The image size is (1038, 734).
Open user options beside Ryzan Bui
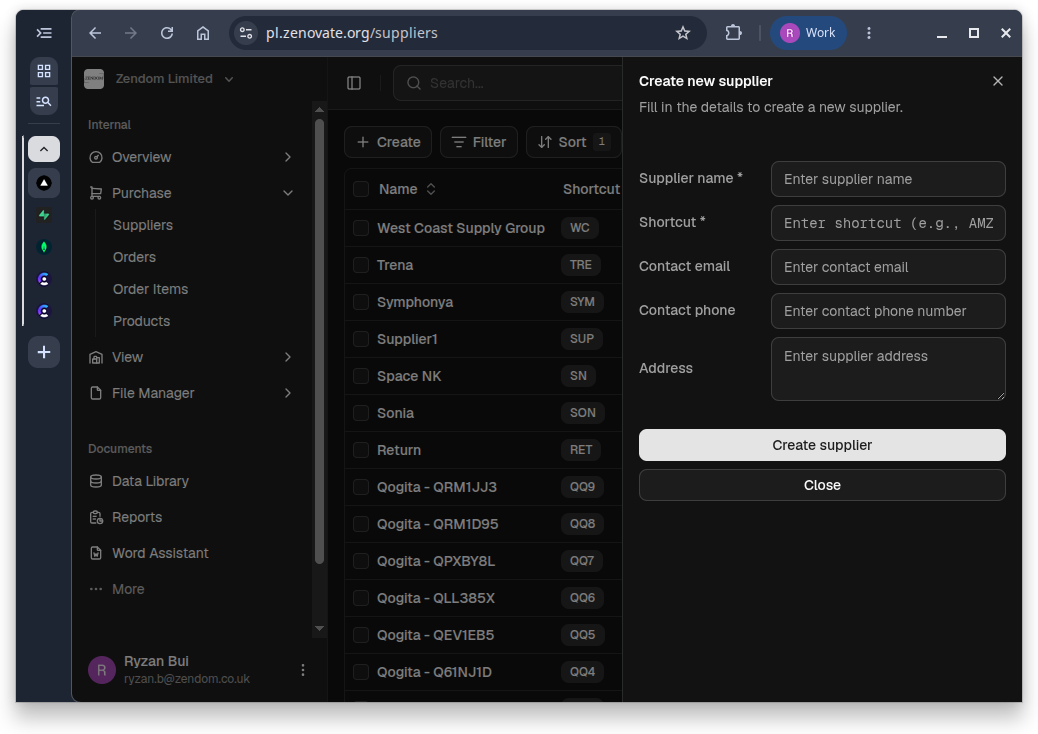(303, 670)
